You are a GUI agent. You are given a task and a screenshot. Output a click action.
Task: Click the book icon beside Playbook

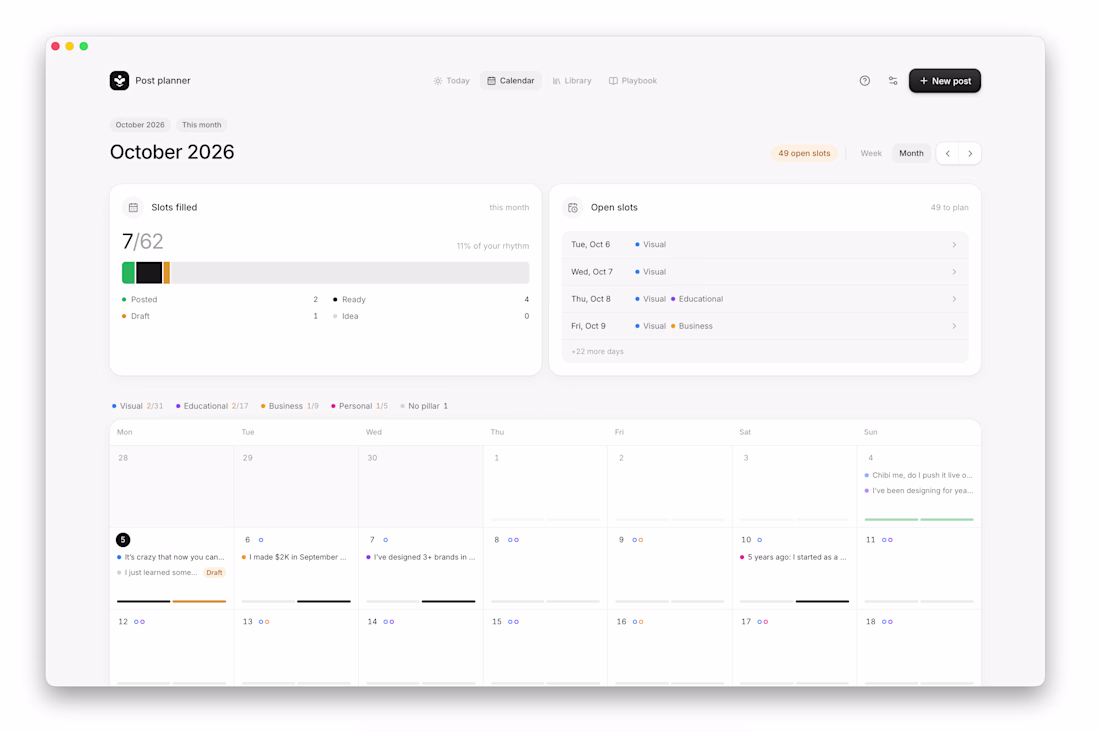613,81
